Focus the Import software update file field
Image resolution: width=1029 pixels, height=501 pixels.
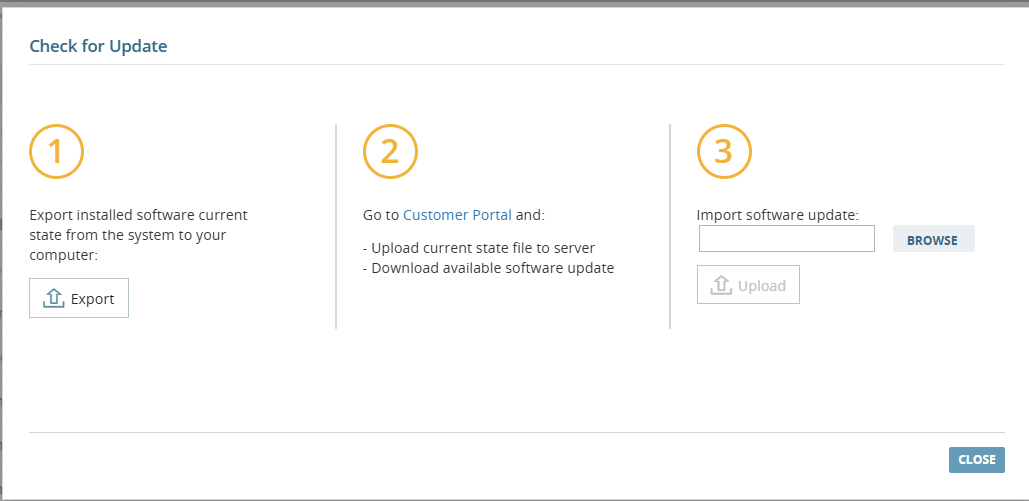(x=787, y=238)
